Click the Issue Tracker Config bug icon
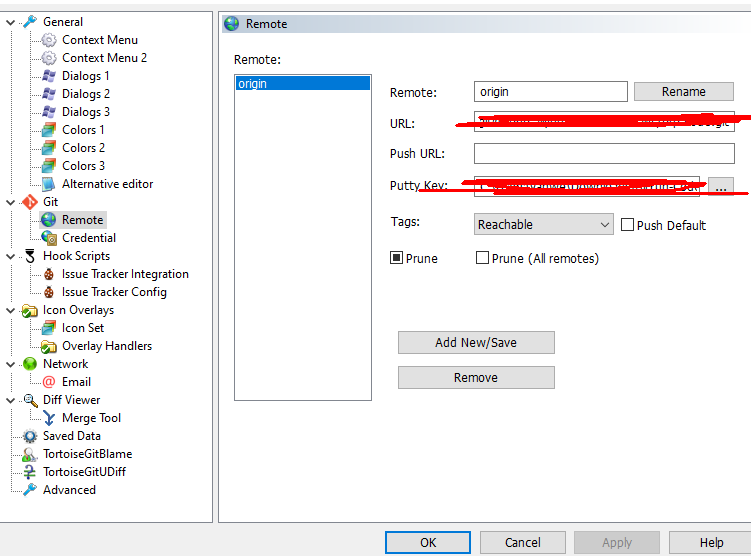The width and height of the screenshot is (751, 556). coord(49,292)
